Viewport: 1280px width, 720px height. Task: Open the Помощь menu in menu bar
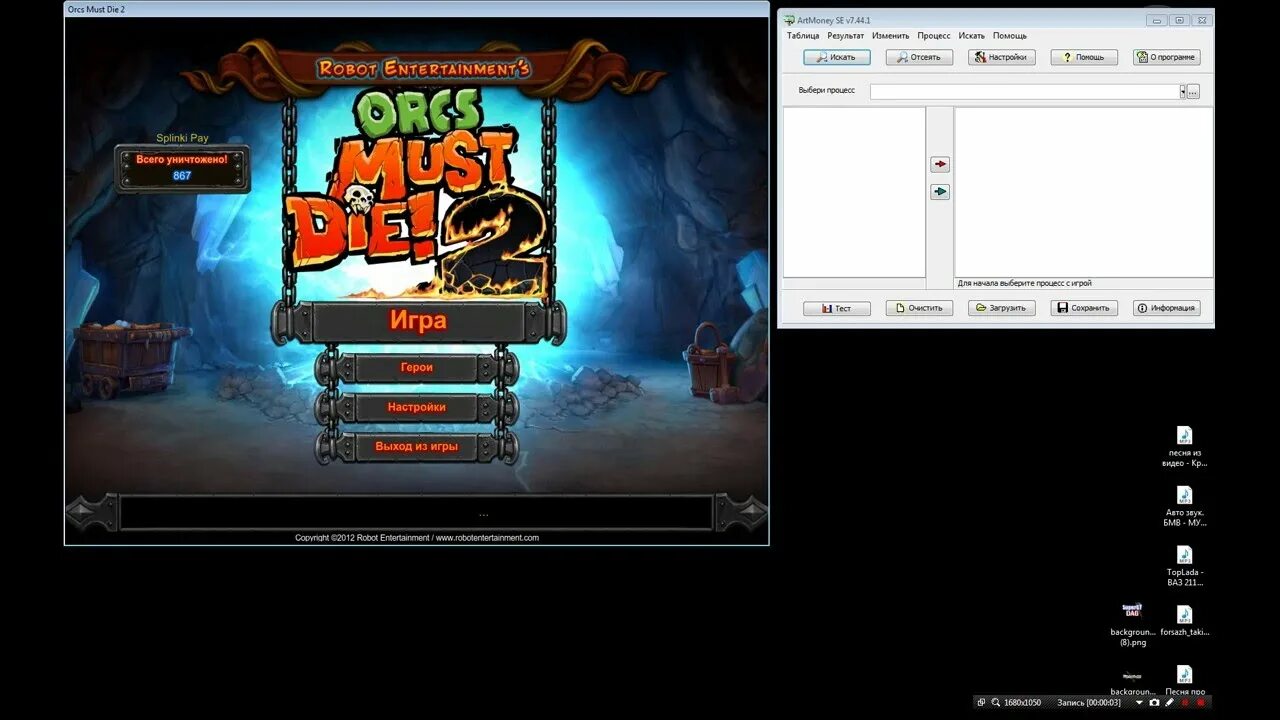click(x=1010, y=36)
